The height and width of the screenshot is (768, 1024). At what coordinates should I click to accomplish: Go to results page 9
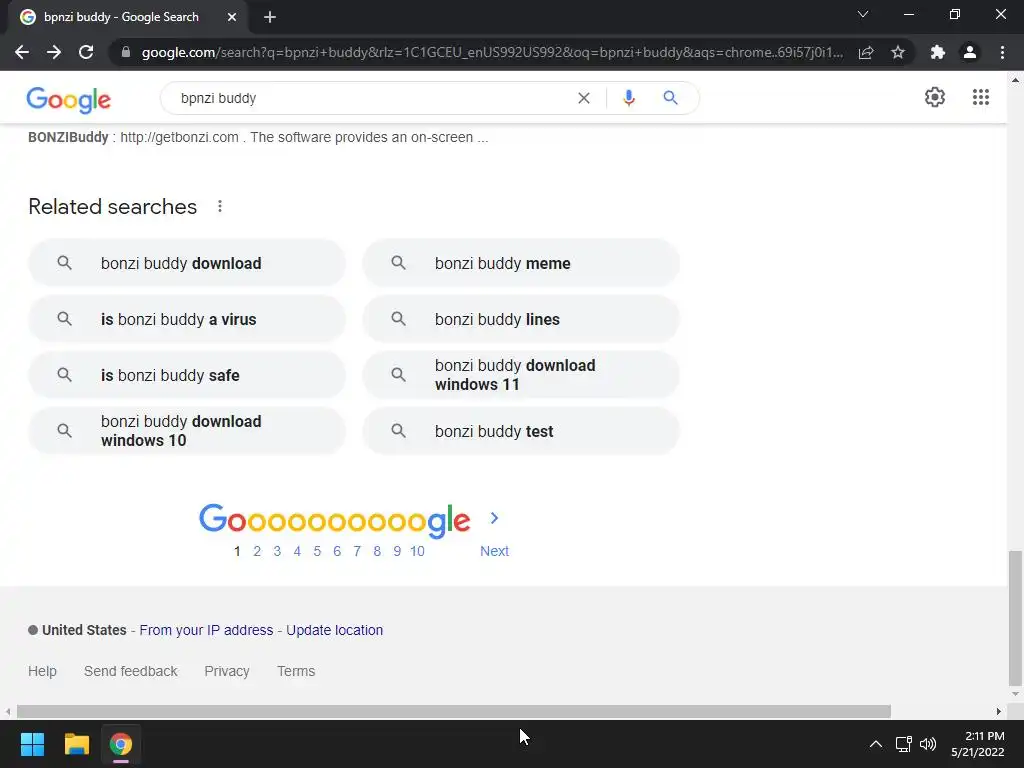[397, 551]
